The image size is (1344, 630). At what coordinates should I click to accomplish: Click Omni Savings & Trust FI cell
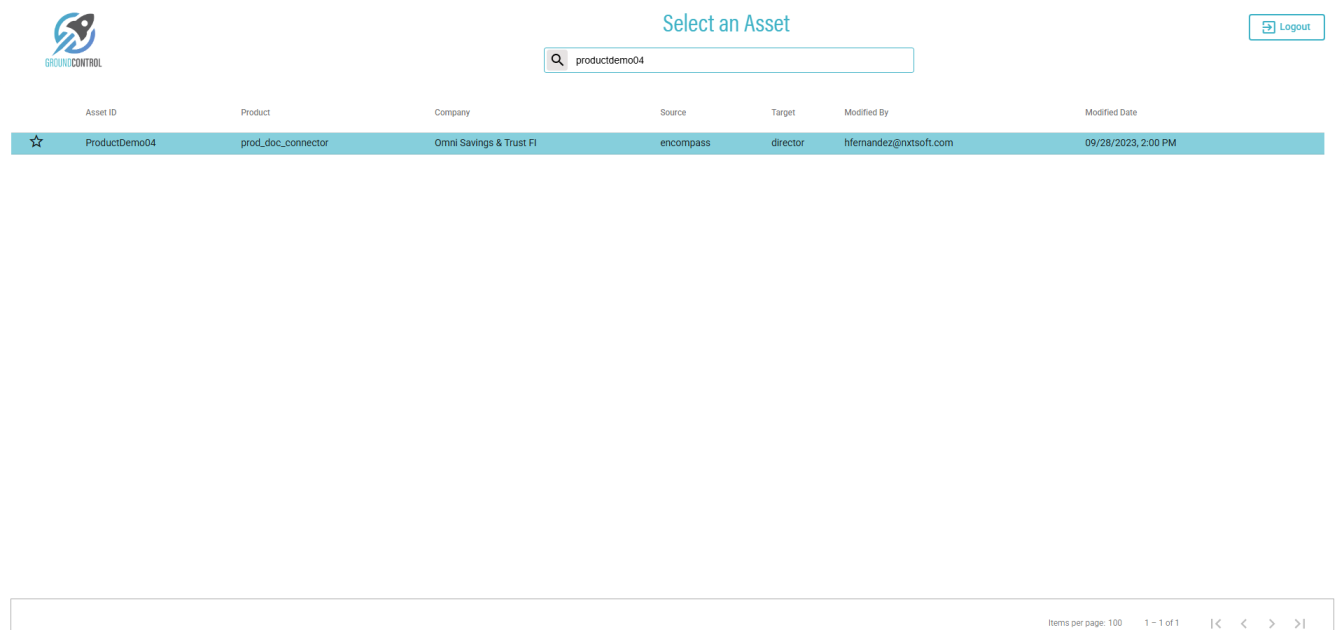(x=485, y=143)
